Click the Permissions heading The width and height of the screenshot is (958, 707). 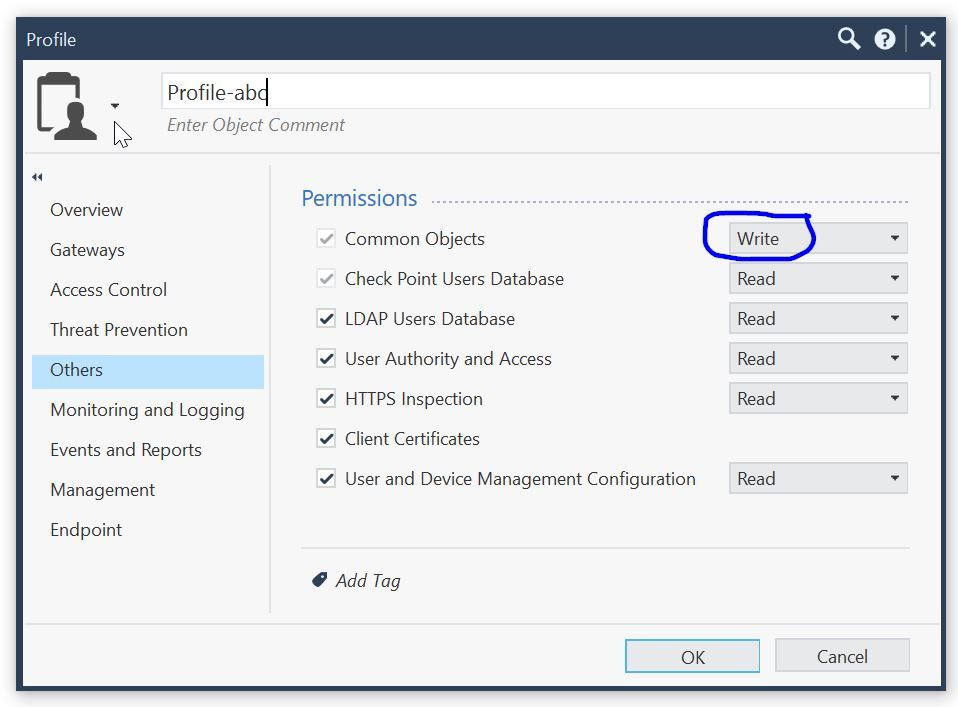(x=359, y=199)
